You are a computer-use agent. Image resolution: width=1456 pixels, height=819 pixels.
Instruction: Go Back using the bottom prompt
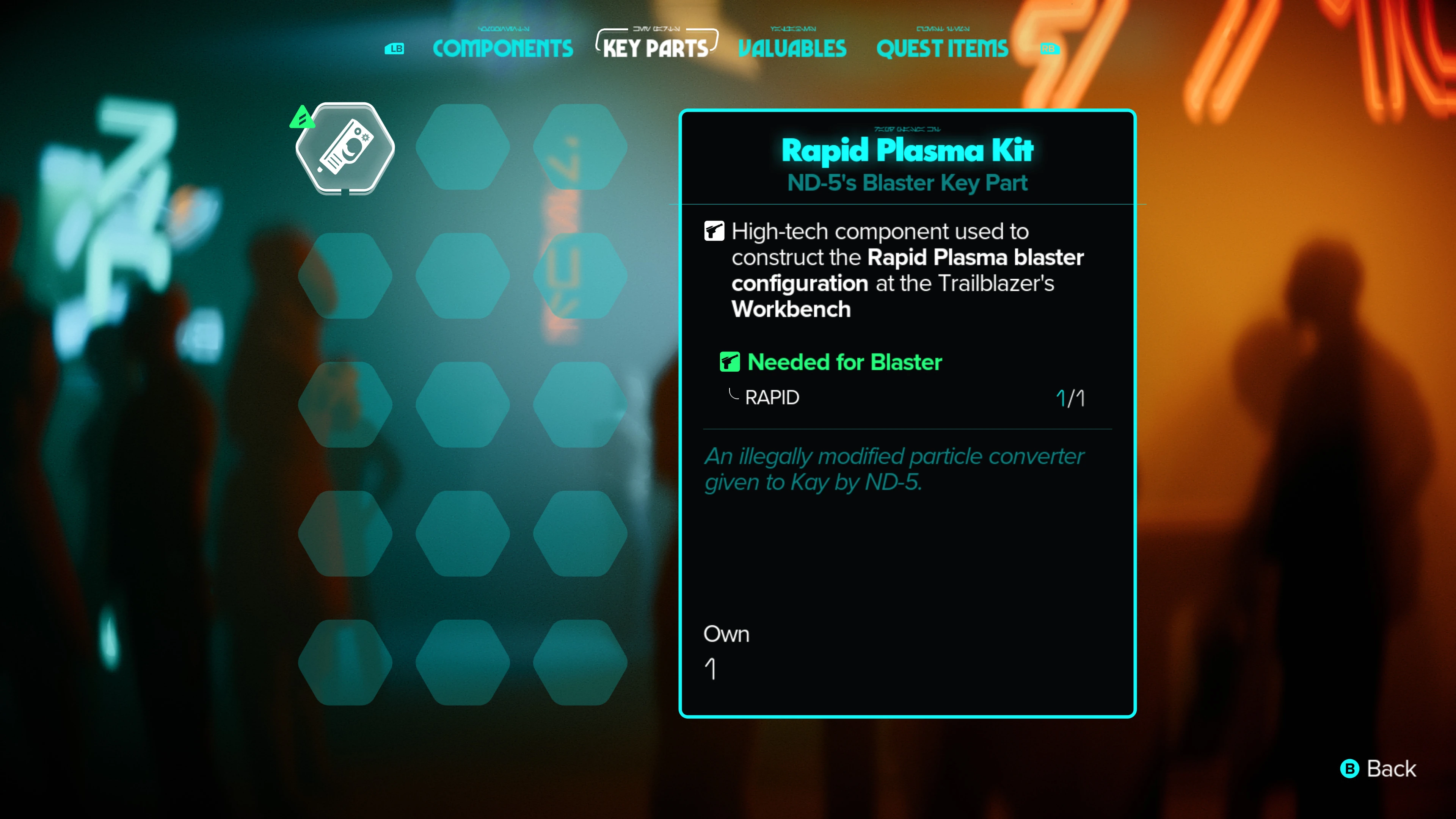tap(1379, 769)
